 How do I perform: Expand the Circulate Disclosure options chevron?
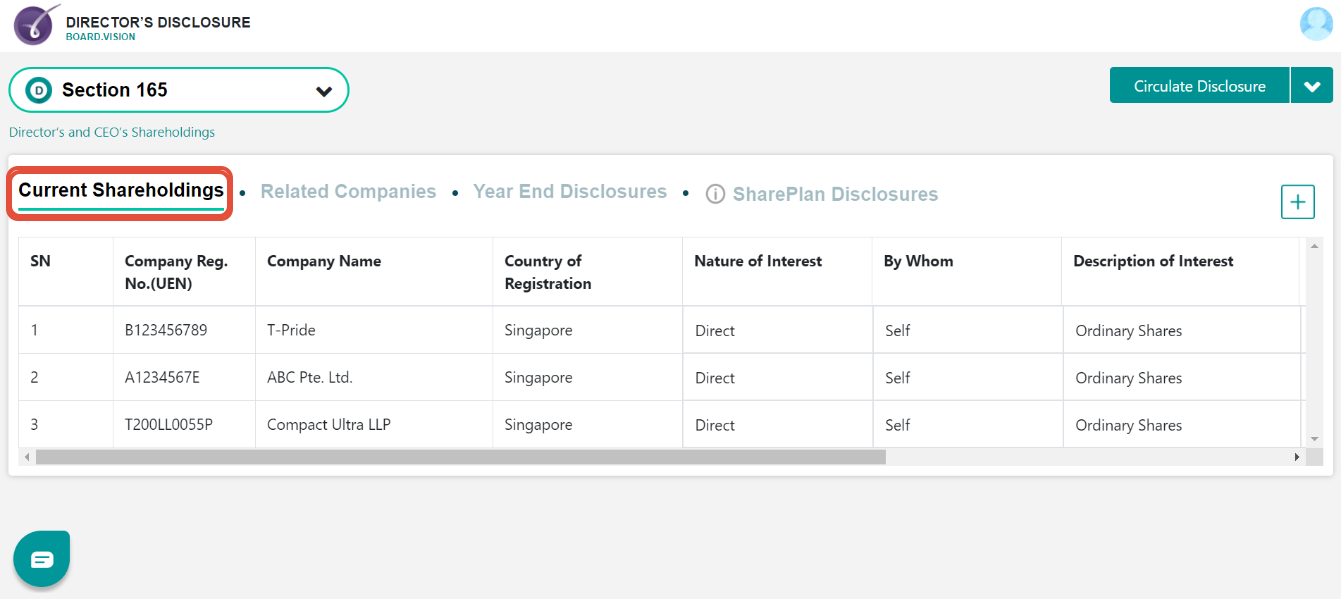[x=1312, y=85]
